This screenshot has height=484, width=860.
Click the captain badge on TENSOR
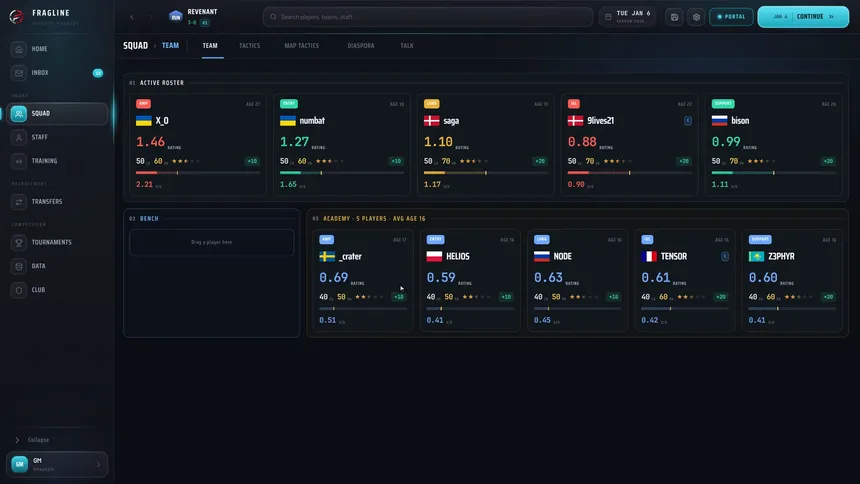725,256
